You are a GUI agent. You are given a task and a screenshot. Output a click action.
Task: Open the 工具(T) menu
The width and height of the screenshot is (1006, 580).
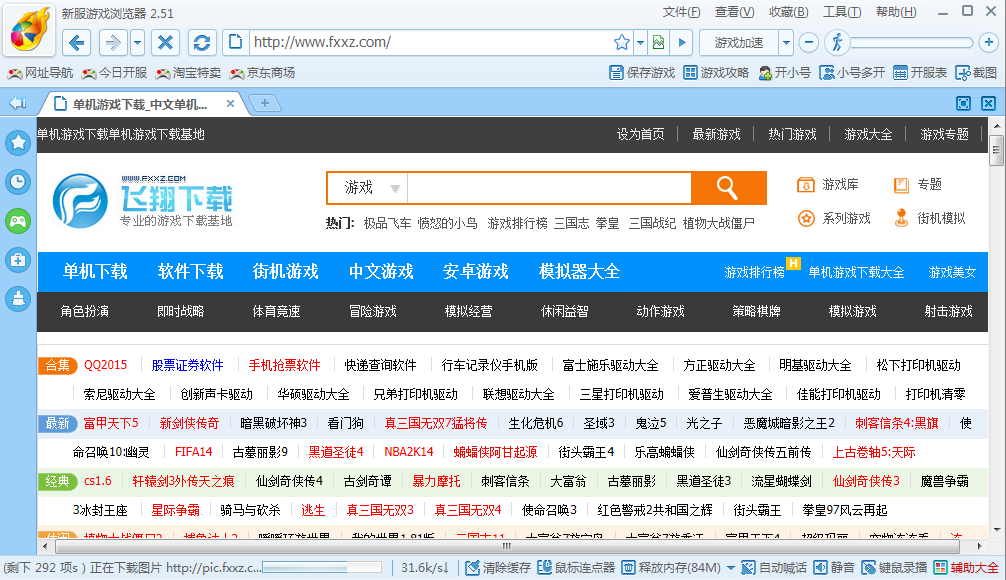[842, 12]
